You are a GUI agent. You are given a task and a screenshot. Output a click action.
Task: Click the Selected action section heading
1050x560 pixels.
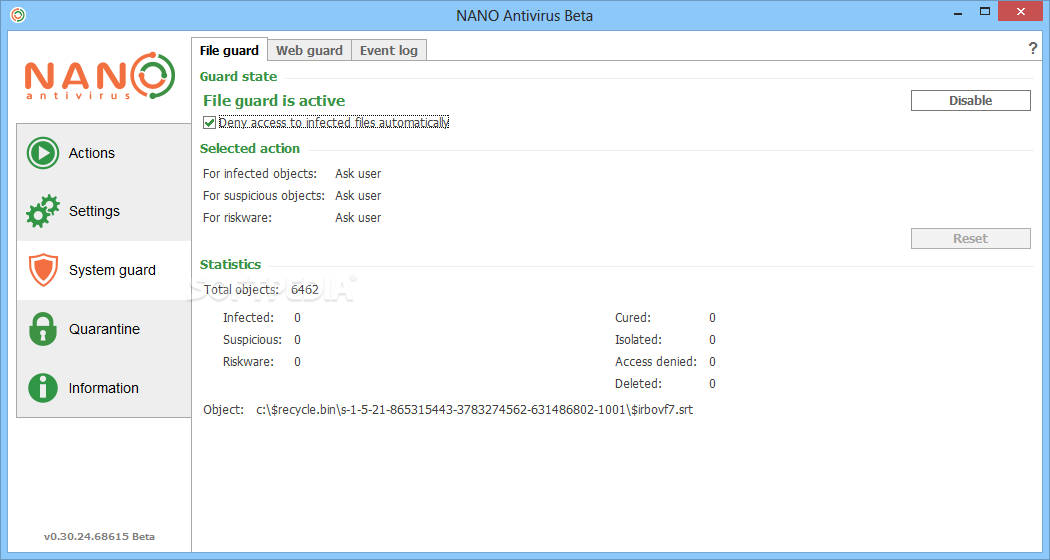click(250, 149)
